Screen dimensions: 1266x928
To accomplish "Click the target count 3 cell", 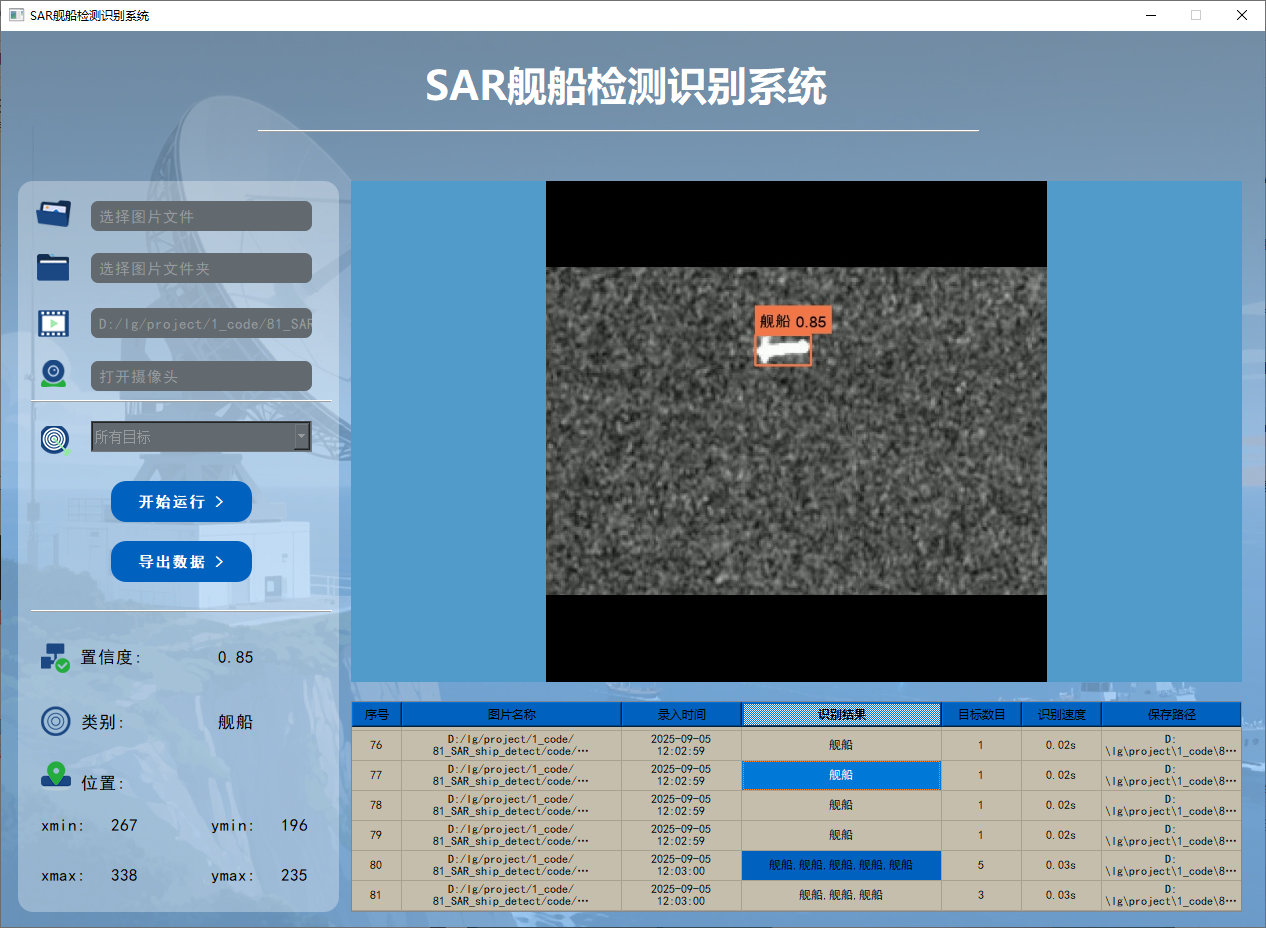I will coord(981,895).
